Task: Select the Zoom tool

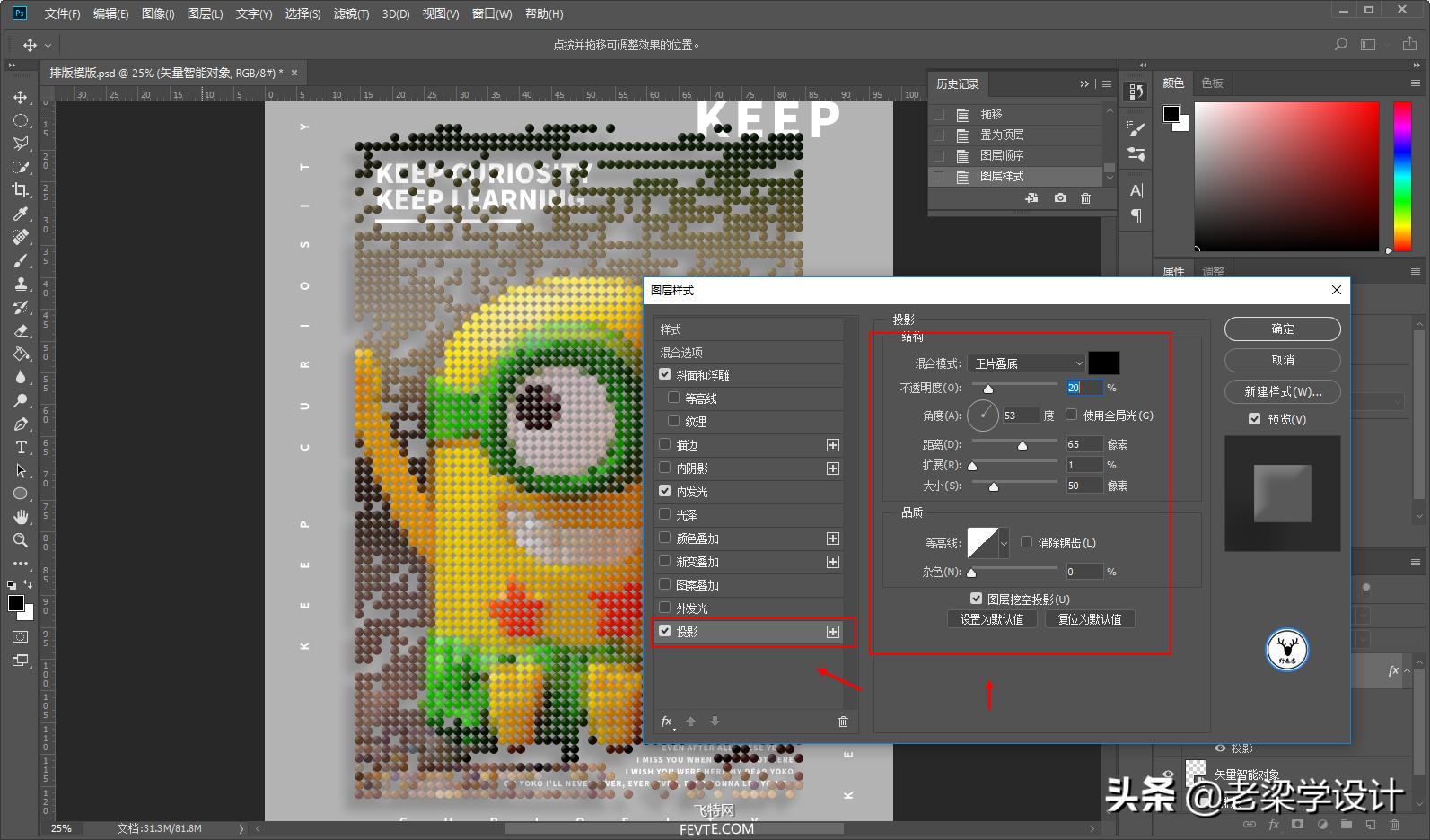Action: click(x=21, y=540)
